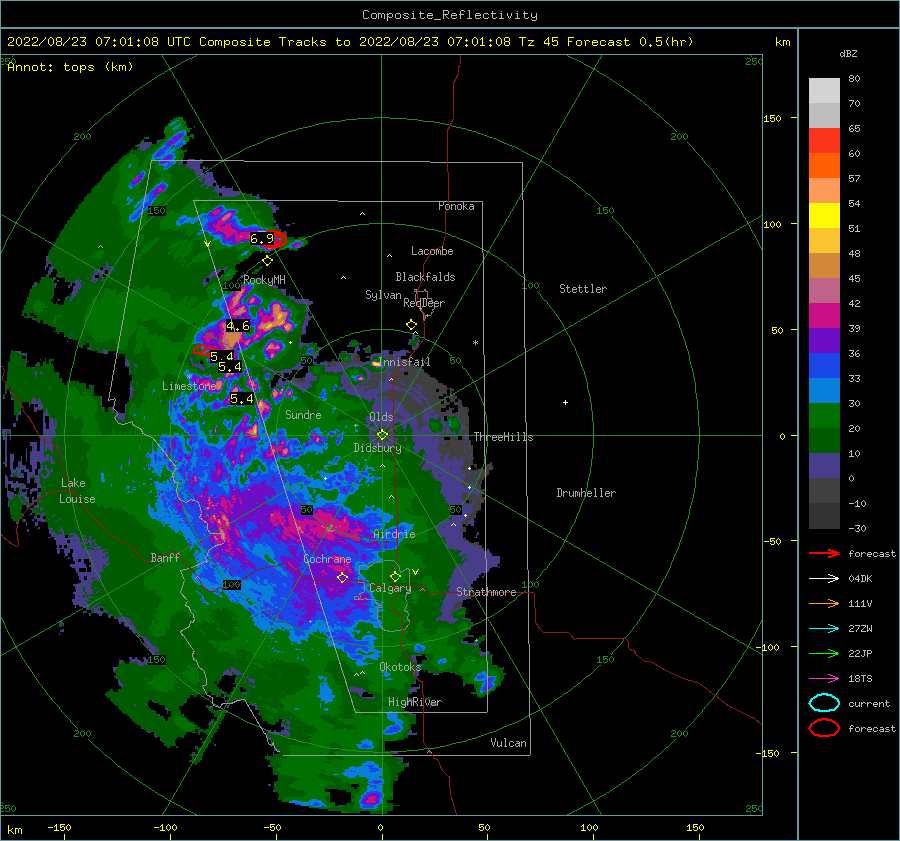Select the 4.6 storm top label
This screenshot has width=900, height=841.
point(238,326)
